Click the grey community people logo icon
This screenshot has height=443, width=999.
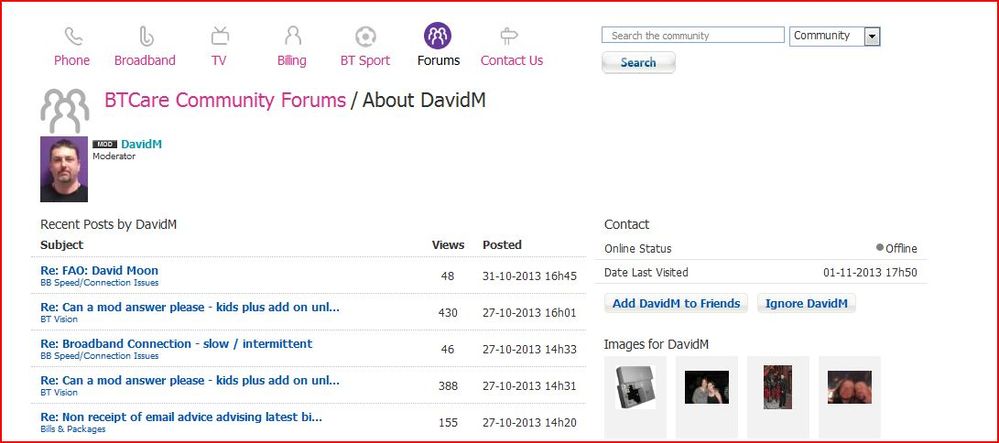(65, 110)
